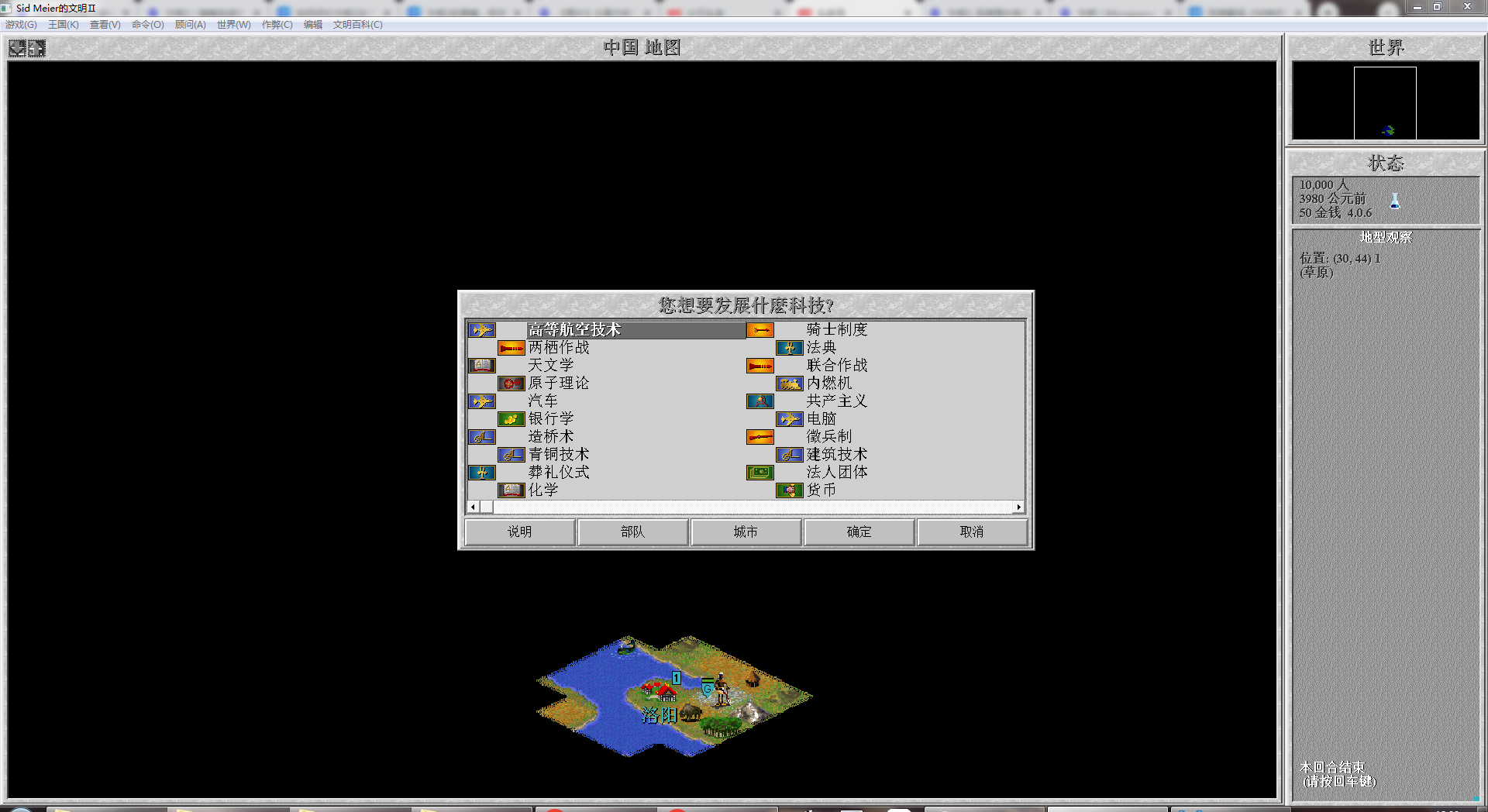Pick the cannon icon next to 联合作战
Viewport: 1488px width, 812px height.
(x=760, y=366)
